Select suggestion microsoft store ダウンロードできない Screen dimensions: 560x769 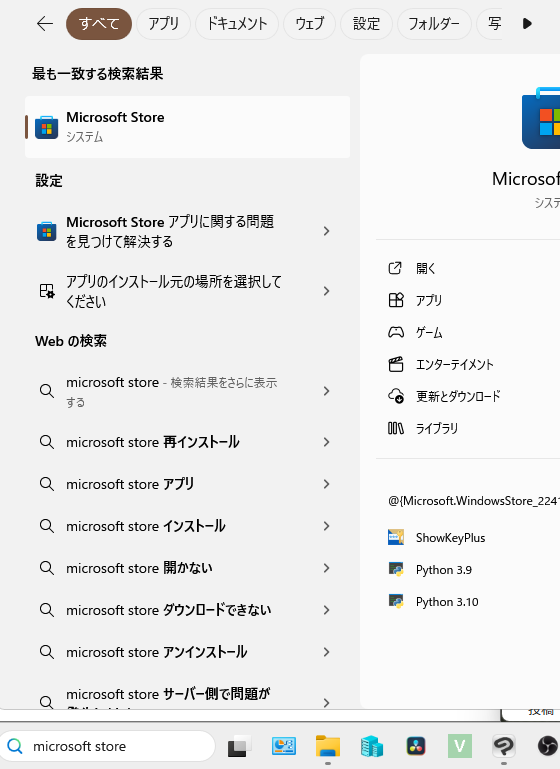(x=187, y=610)
